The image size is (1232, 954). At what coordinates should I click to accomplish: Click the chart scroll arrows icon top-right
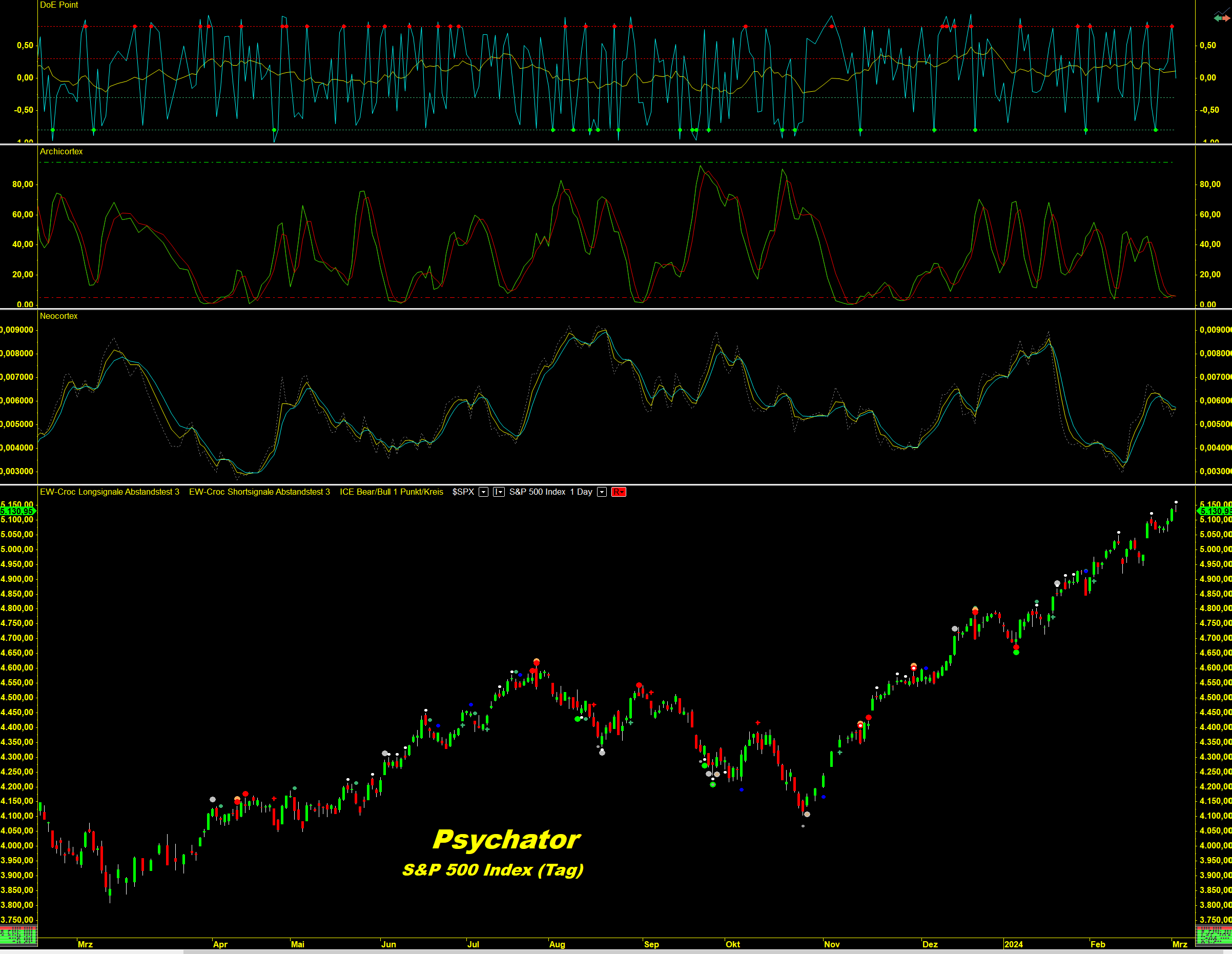coord(1221,18)
